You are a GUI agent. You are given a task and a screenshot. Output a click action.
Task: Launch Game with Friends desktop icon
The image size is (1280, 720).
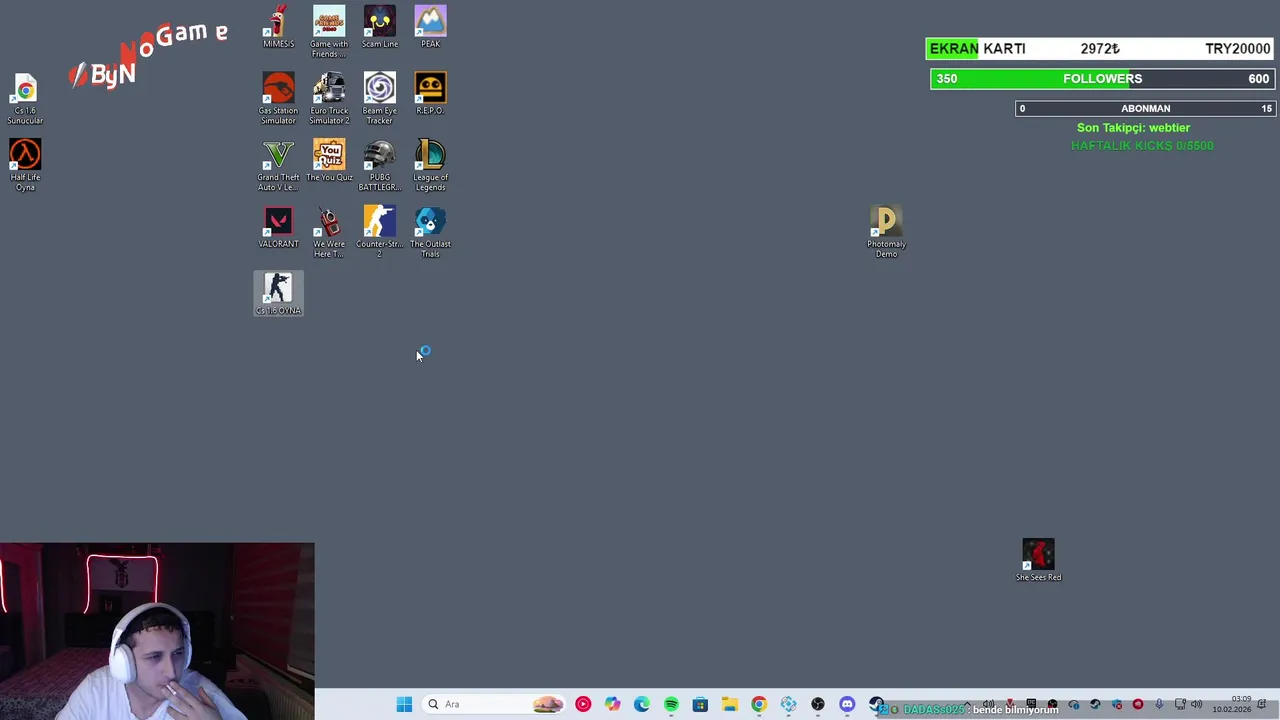tap(329, 32)
